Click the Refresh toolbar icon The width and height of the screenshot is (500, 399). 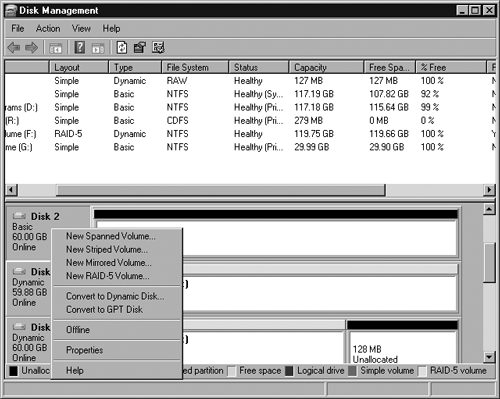(122, 48)
